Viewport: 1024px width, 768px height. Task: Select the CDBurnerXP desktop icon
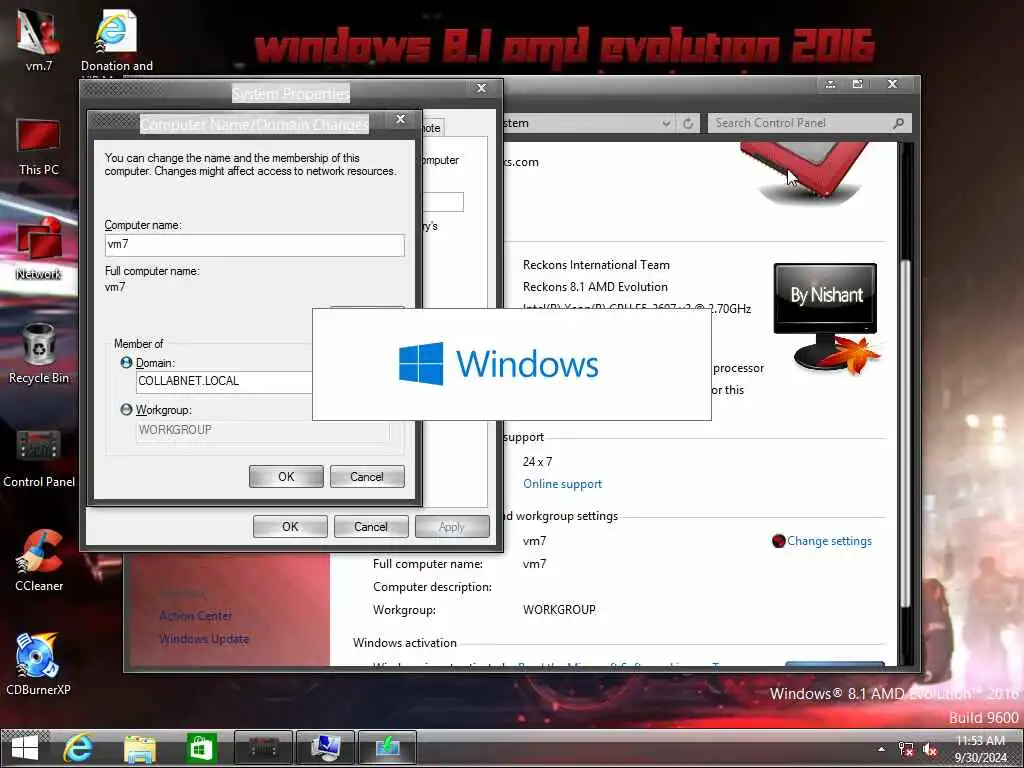tap(39, 664)
